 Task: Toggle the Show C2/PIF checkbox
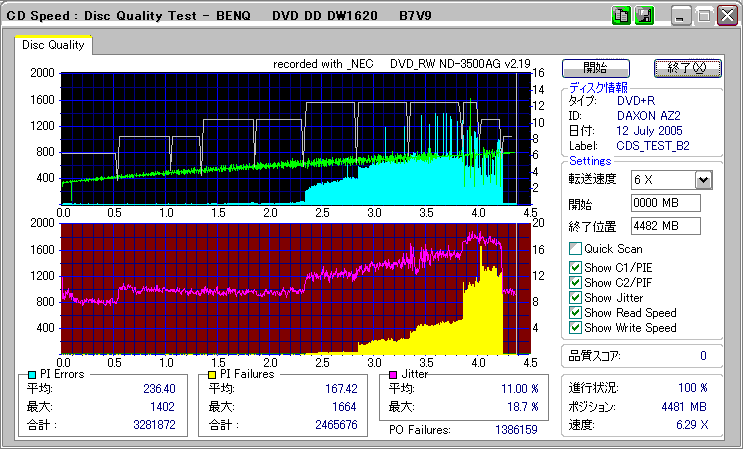(x=575, y=282)
